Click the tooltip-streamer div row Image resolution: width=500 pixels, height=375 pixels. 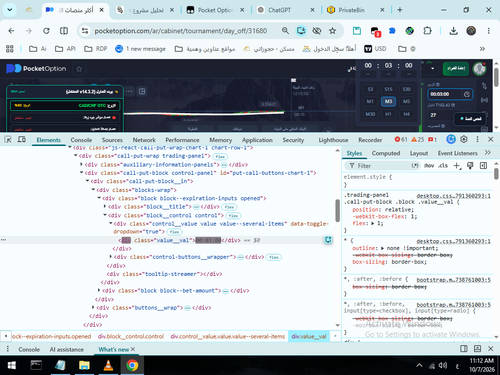tap(164, 274)
